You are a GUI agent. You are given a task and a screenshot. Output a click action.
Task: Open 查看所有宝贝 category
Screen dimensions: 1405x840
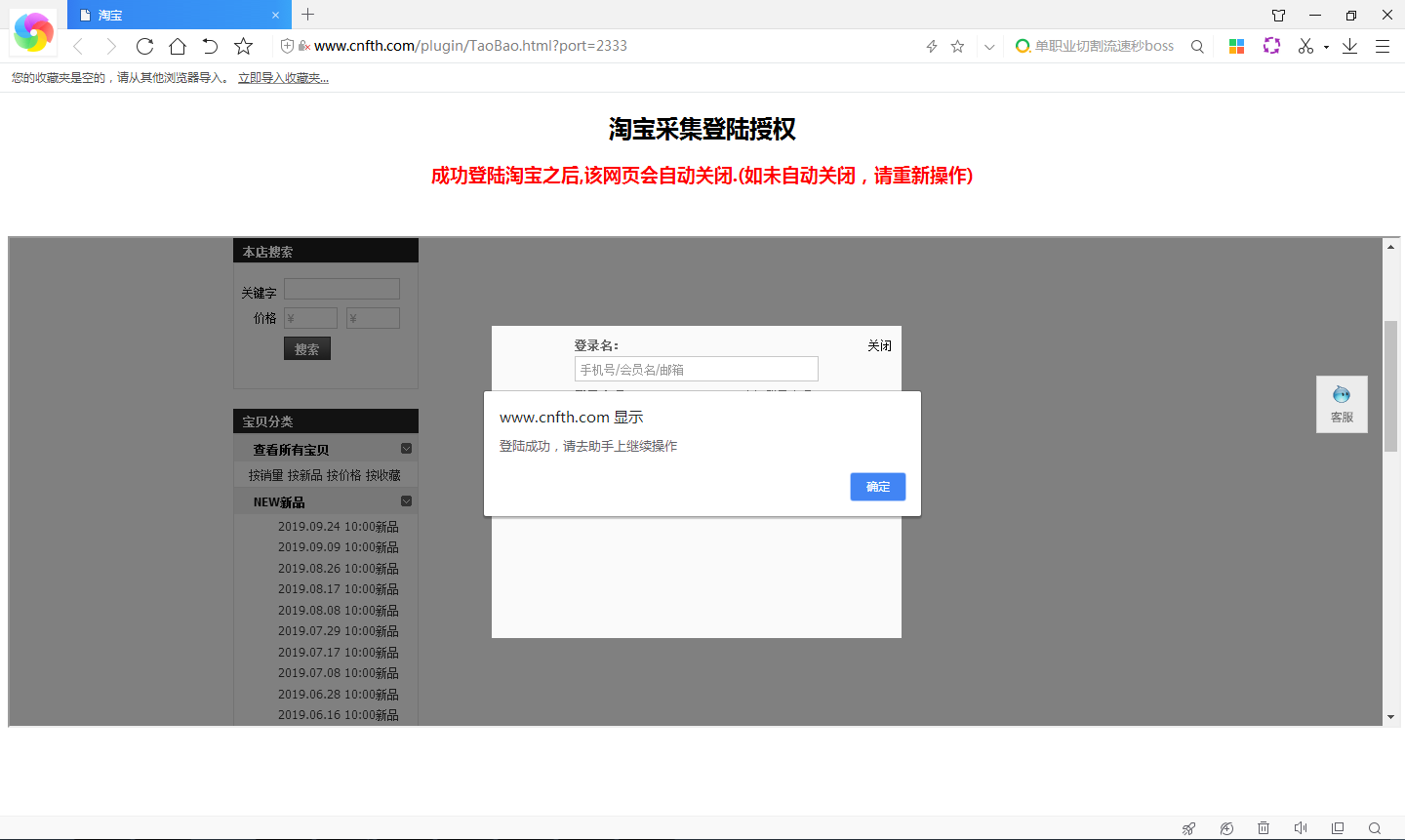[291, 450]
